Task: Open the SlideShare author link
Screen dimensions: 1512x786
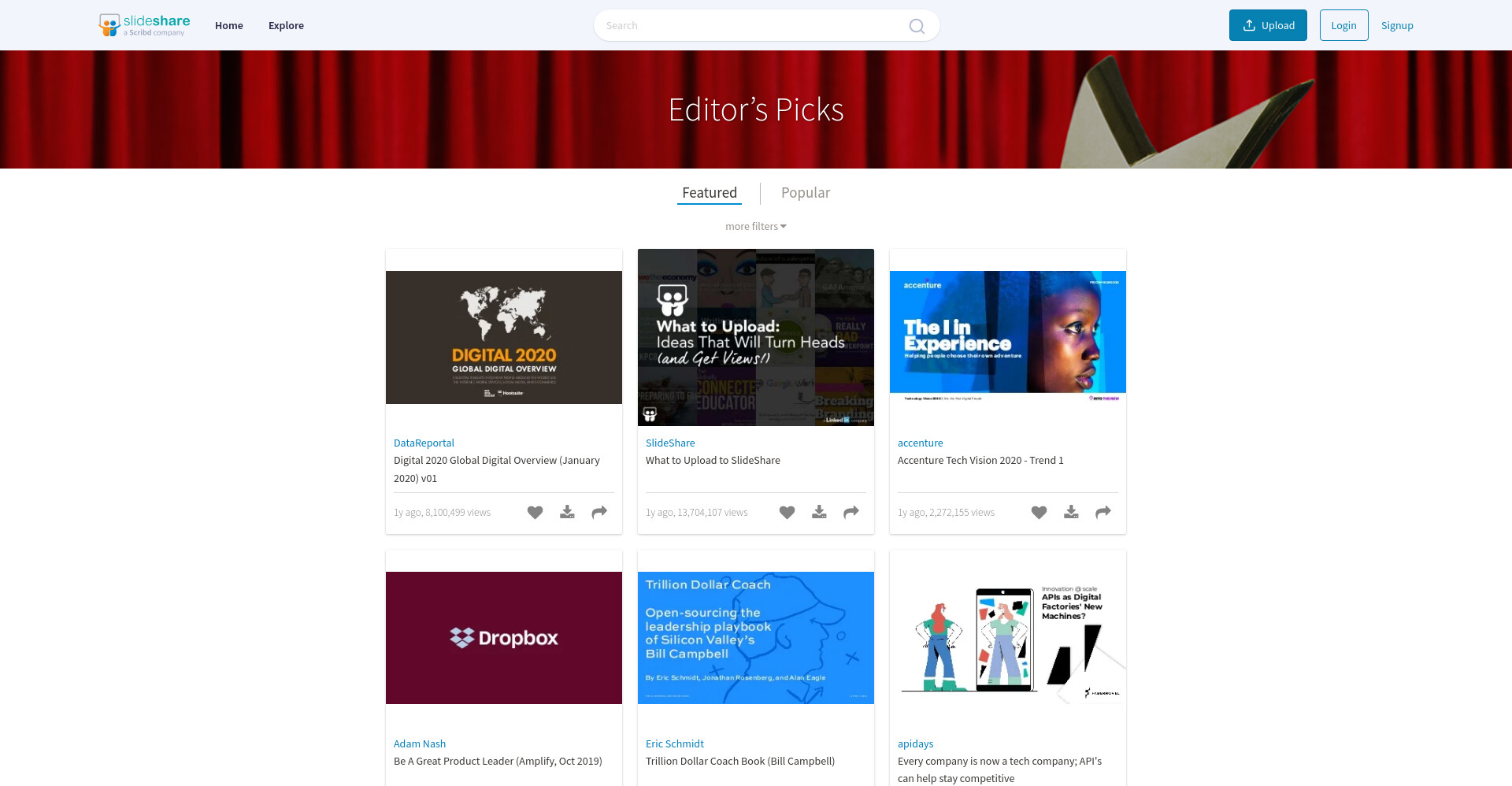Action: coord(670,443)
